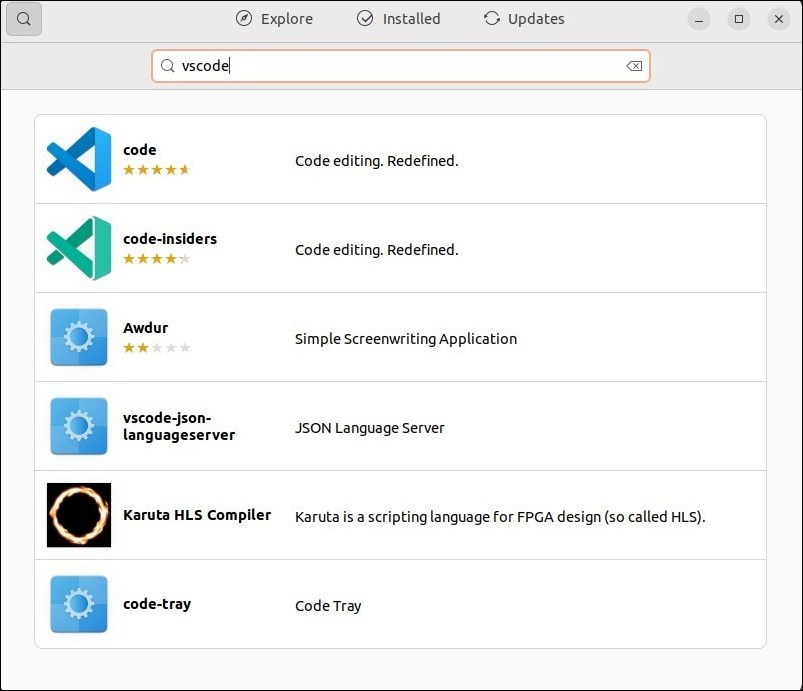The image size is (803, 691).
Task: Select the Awdur gear app icon
Action: (79, 337)
